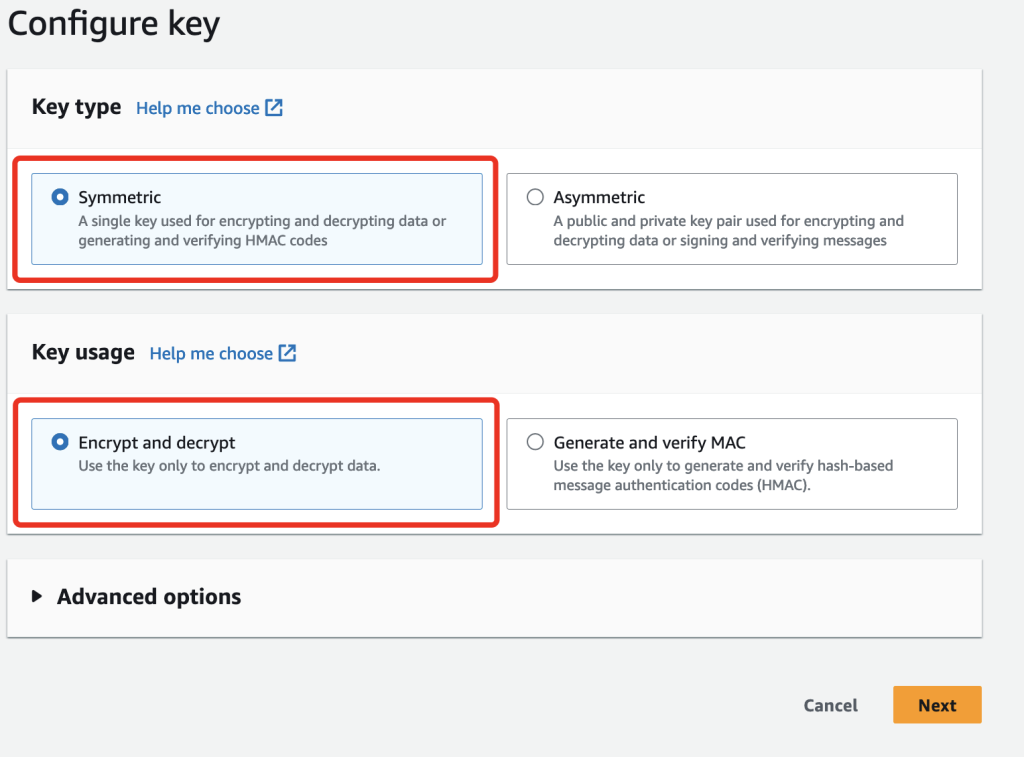The width and height of the screenshot is (1024, 757).
Task: Click the 'Advanced options' section title
Action: pyautogui.click(x=149, y=597)
